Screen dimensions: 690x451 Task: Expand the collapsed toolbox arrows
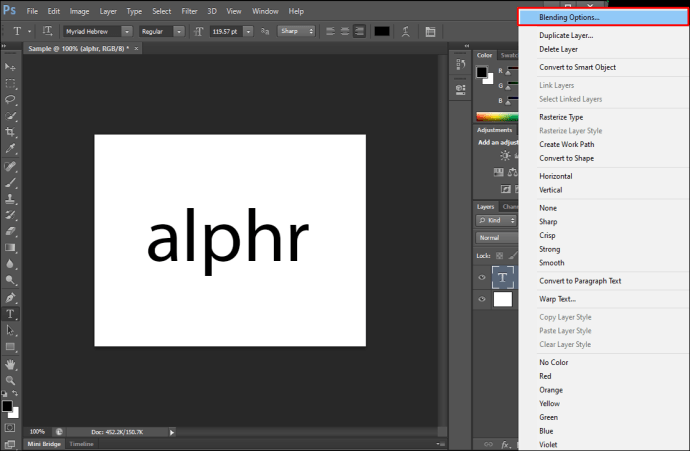pos(4,46)
